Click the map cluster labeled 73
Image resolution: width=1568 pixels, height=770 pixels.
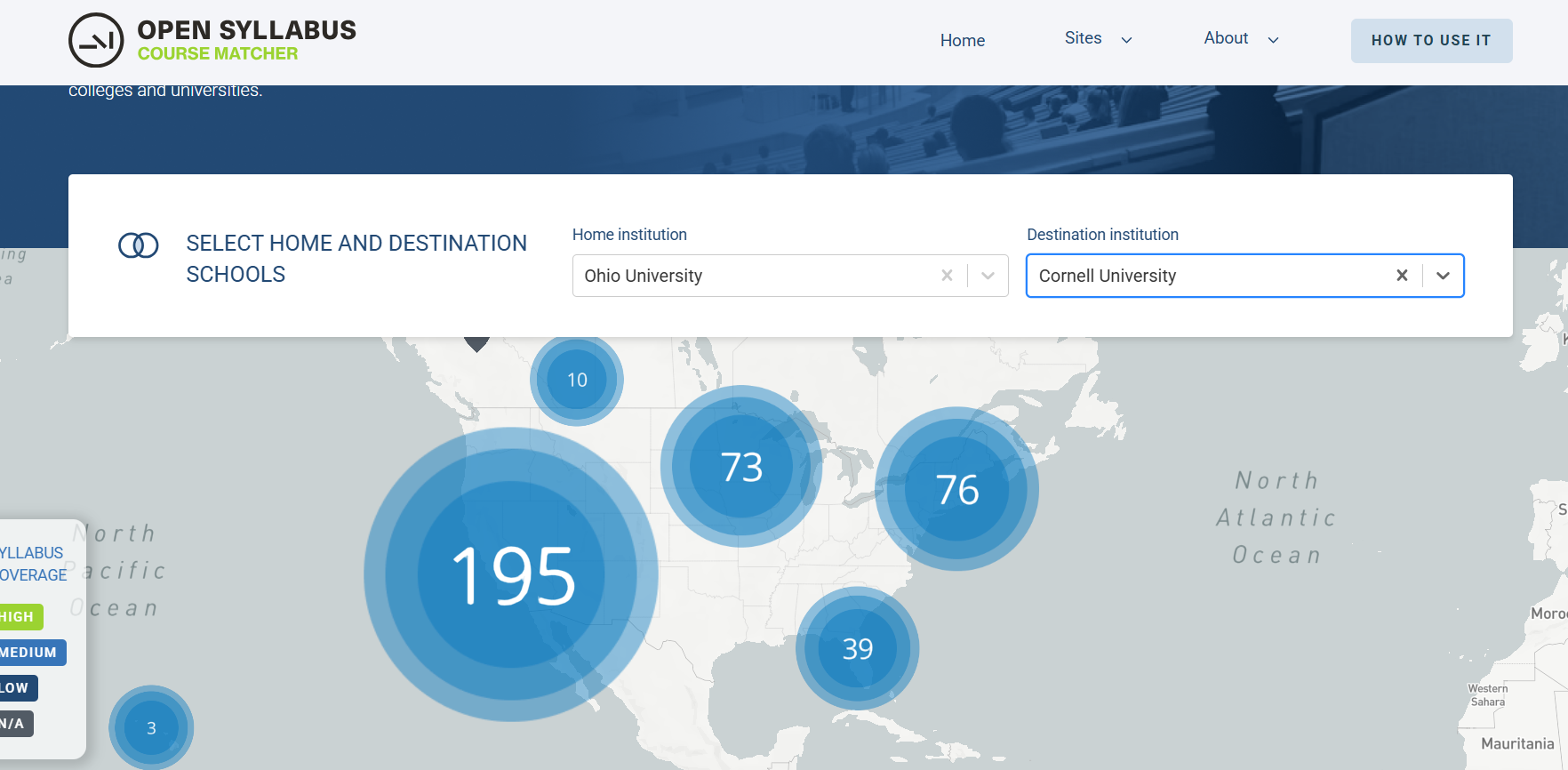(741, 466)
